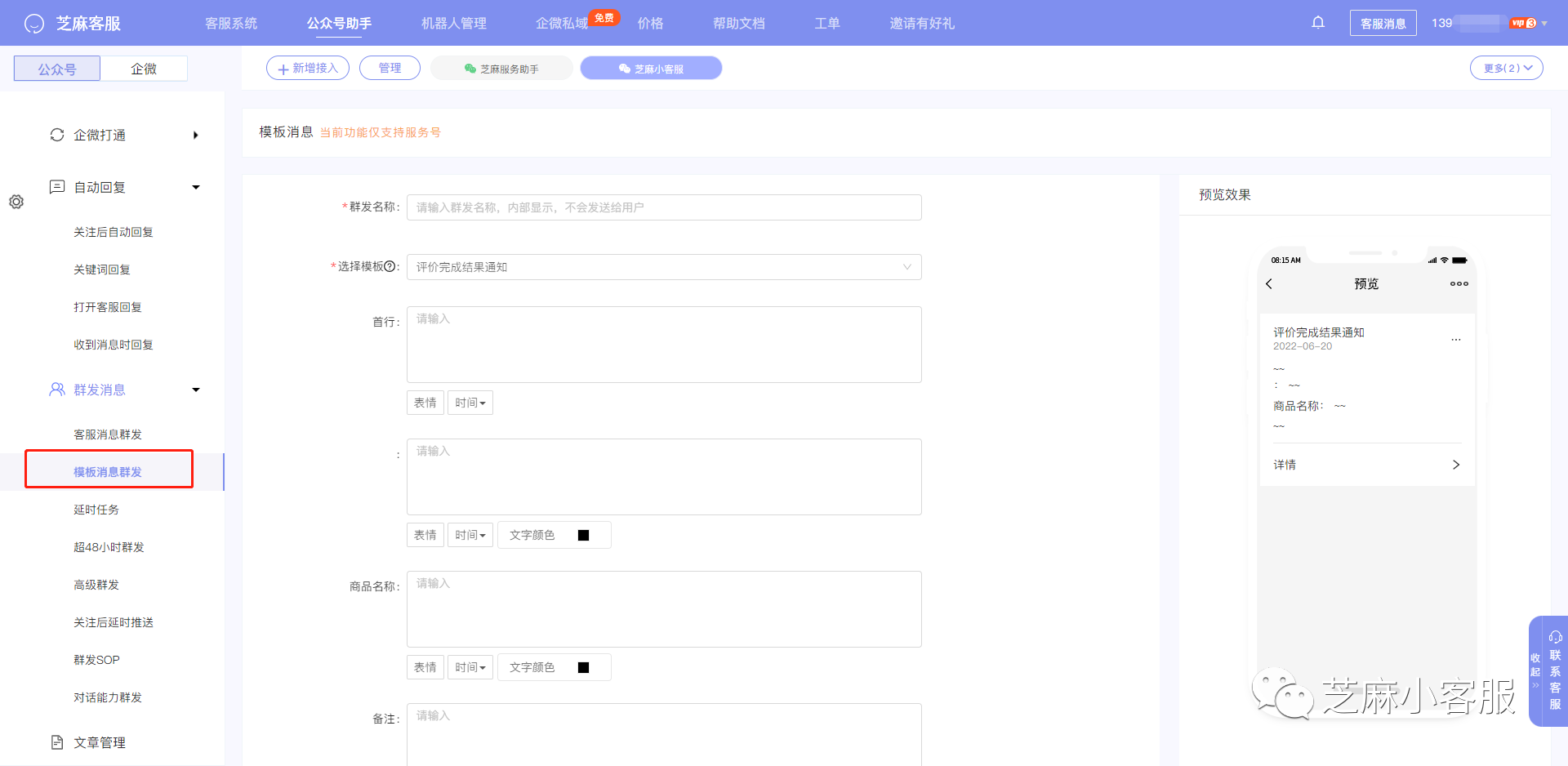
Task: Go to 价格 page
Action: coord(651,24)
